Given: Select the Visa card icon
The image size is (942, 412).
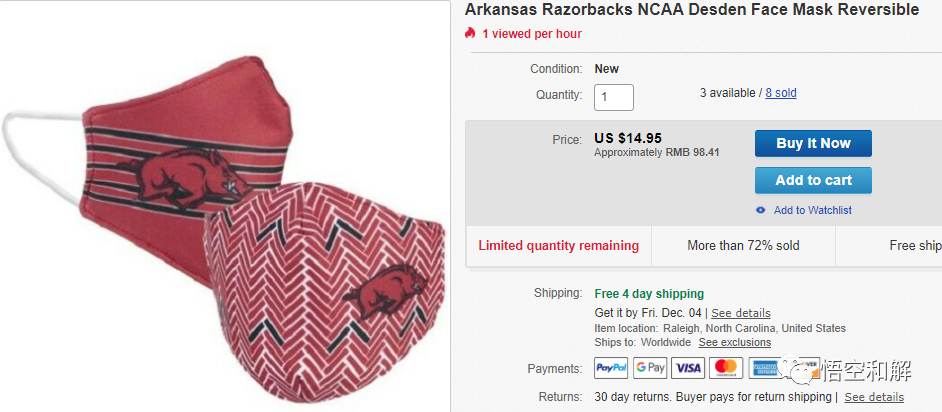Looking at the screenshot, I should coord(688,368).
